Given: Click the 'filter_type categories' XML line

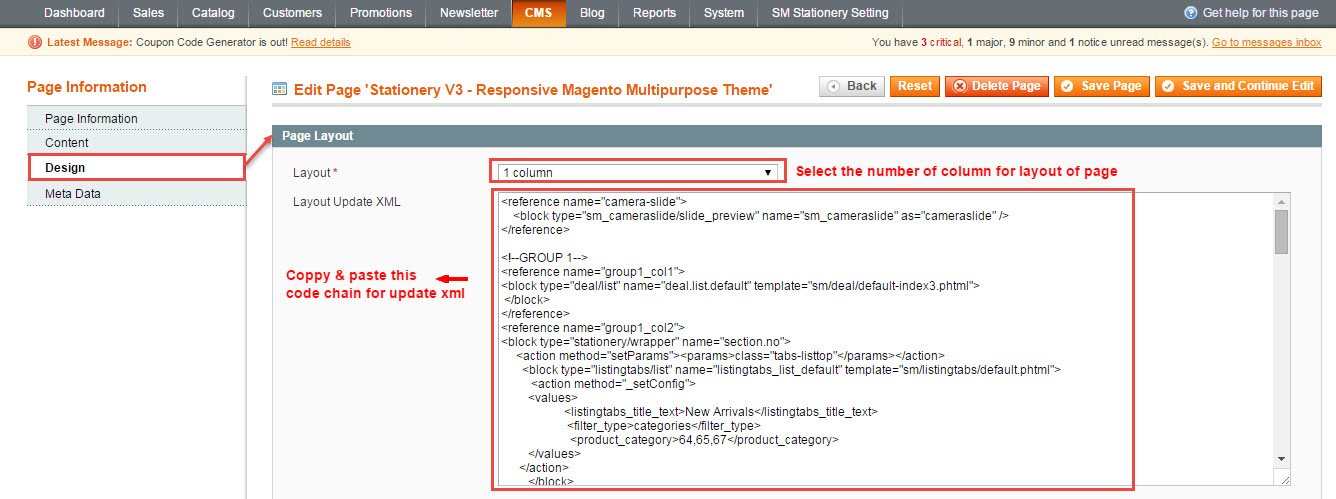Looking at the screenshot, I should [664, 425].
